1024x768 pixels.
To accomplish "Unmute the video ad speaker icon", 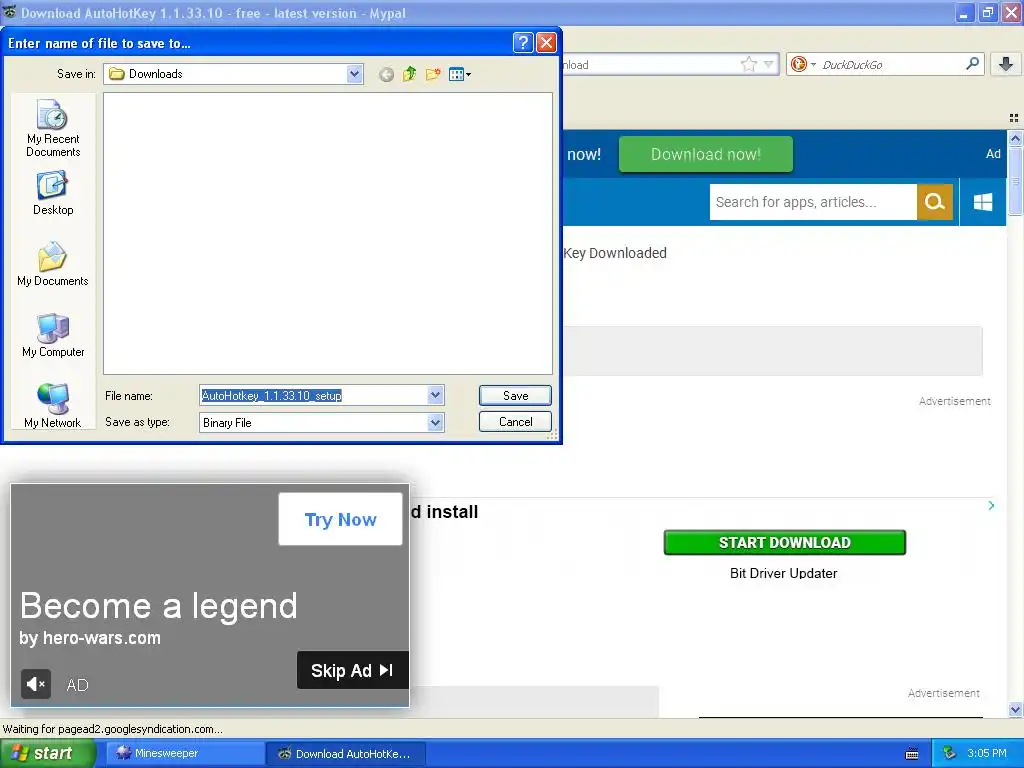I will pyautogui.click(x=36, y=684).
